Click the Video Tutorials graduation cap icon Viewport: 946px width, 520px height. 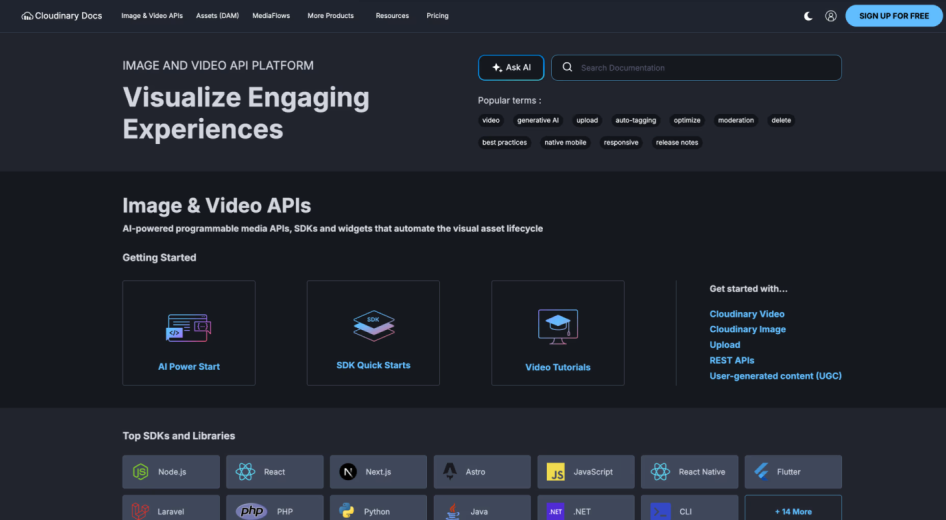557,326
